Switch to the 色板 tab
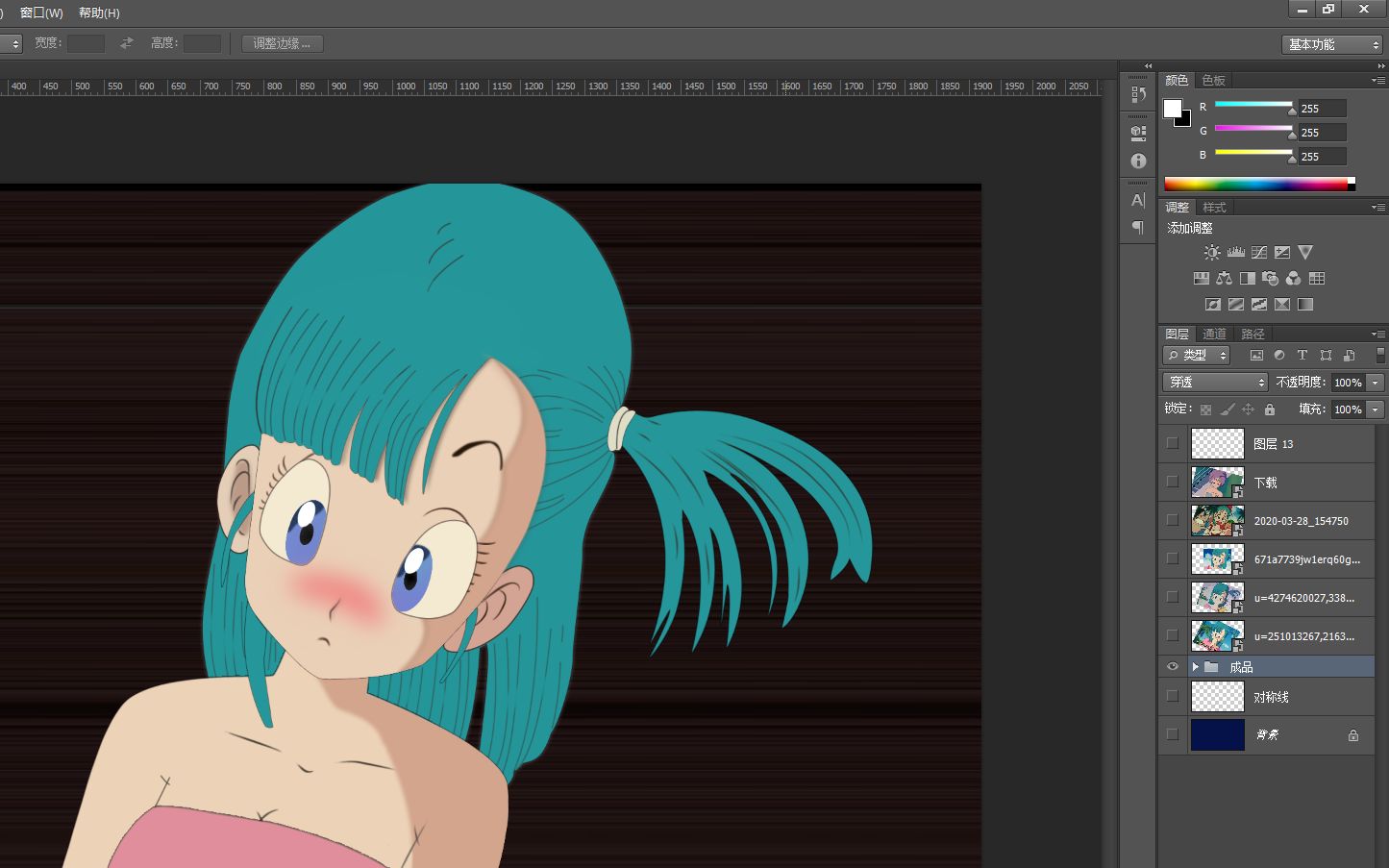This screenshot has height=868, width=1389. (x=1213, y=81)
